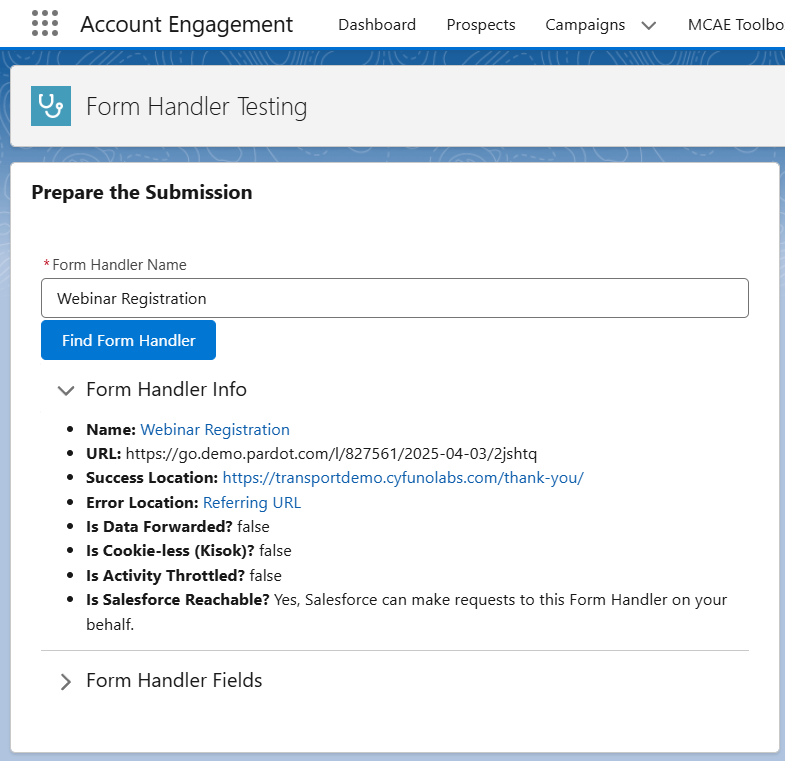Open the Dashboard tab
Image resolution: width=785 pixels, height=761 pixels.
[377, 25]
